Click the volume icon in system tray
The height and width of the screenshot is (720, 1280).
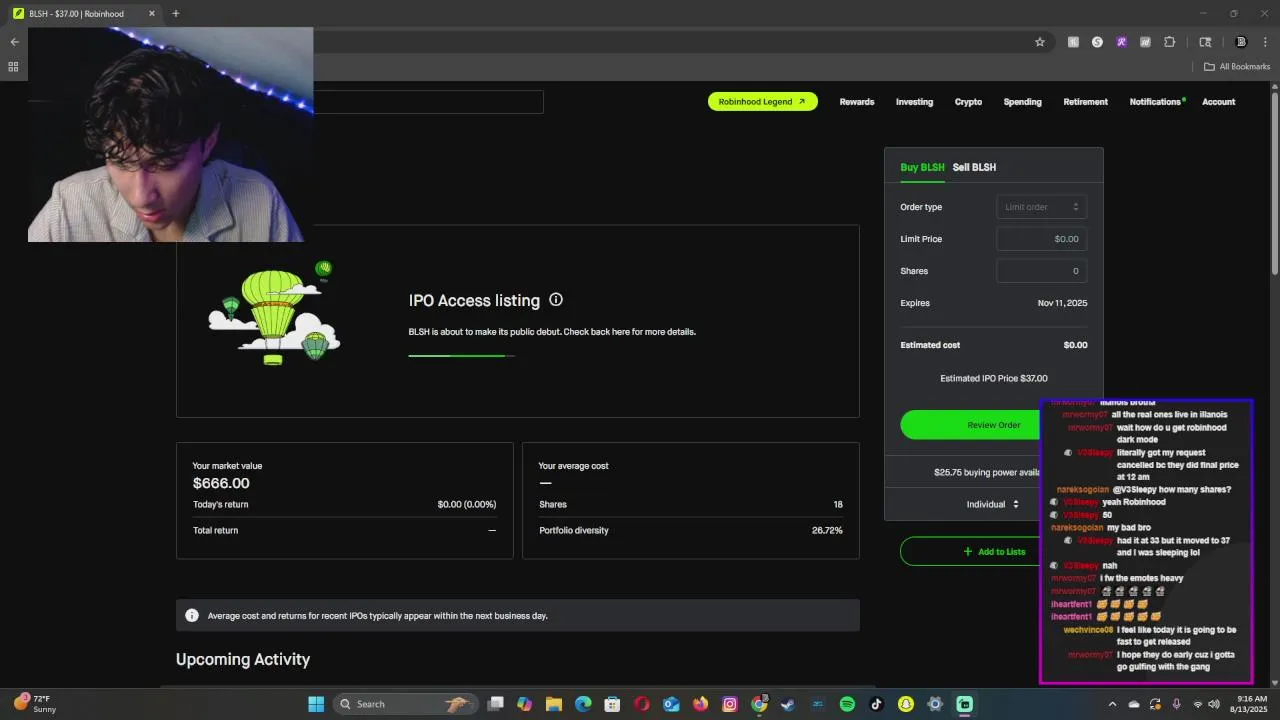(1215, 704)
